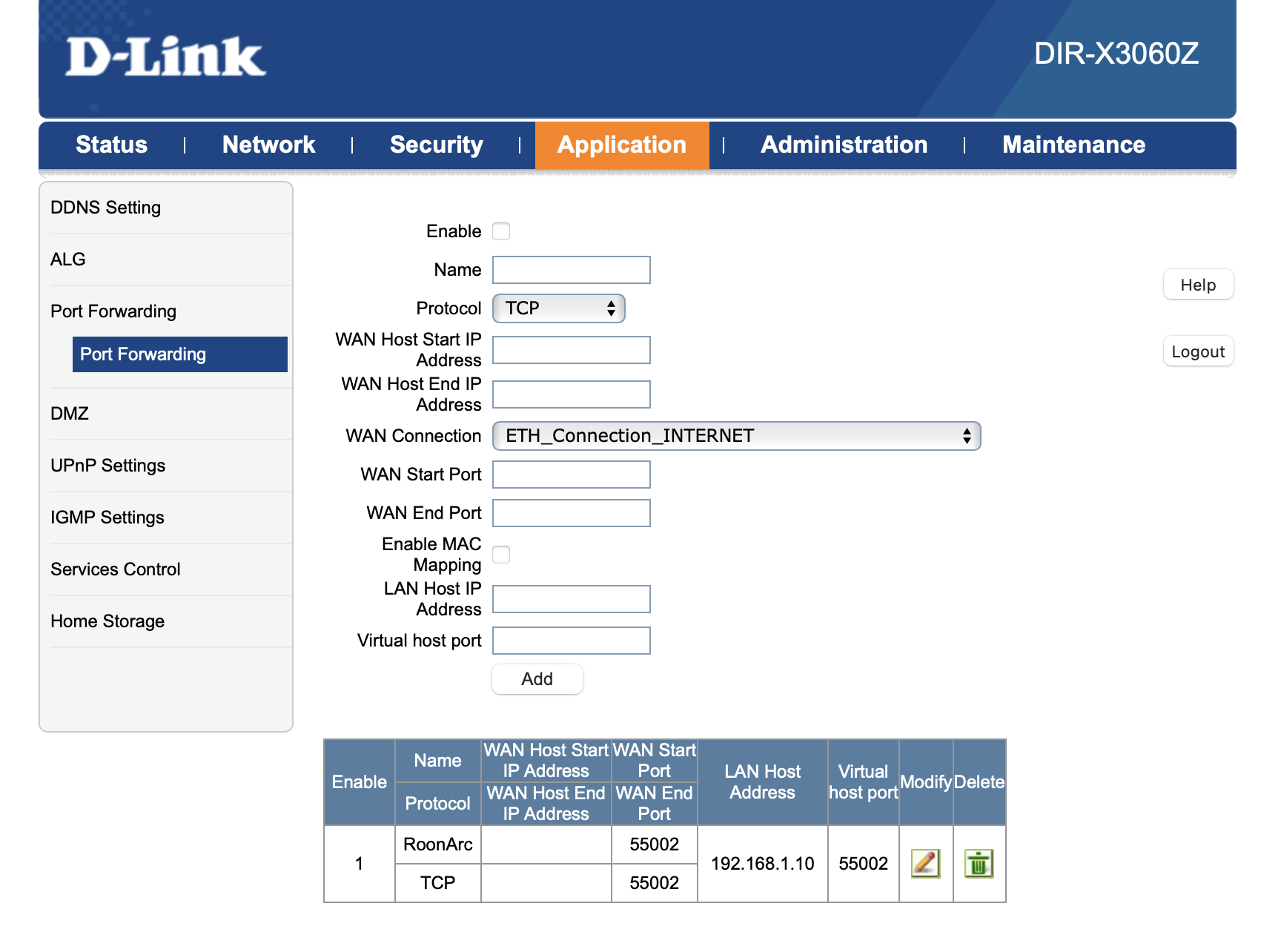The image size is (1281, 952).
Task: Tick the Enable checkbox
Action: (x=501, y=231)
